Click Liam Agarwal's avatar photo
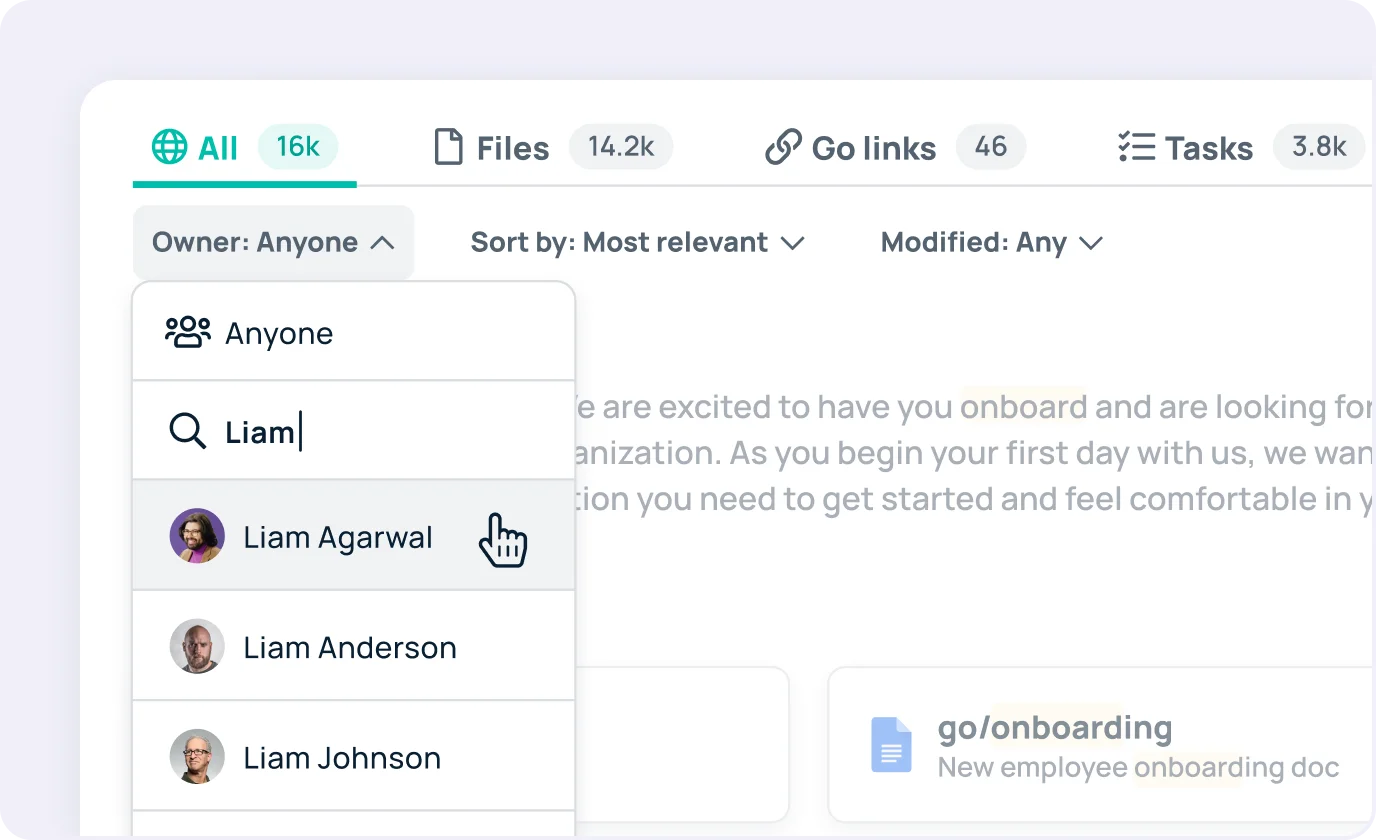 tap(196, 537)
